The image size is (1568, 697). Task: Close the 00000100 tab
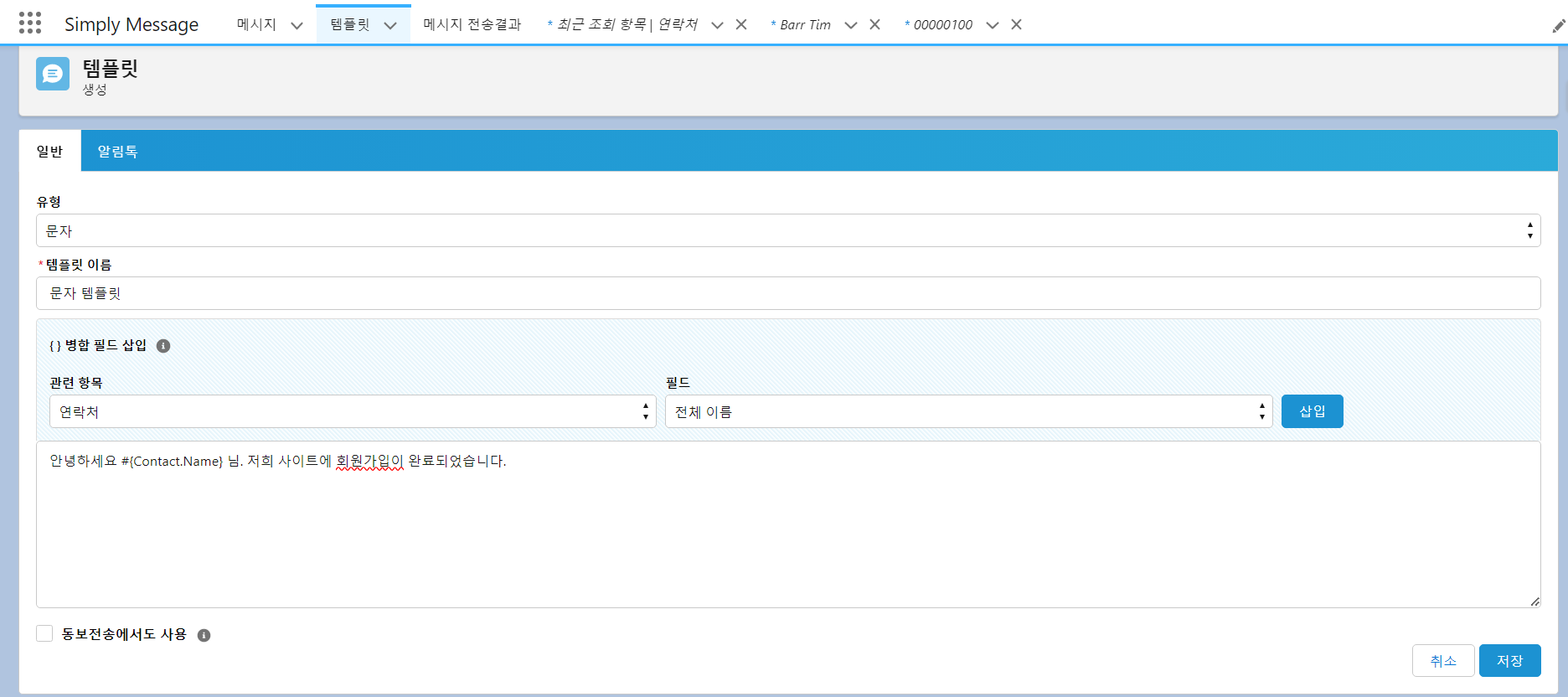pyautogui.click(x=1016, y=24)
